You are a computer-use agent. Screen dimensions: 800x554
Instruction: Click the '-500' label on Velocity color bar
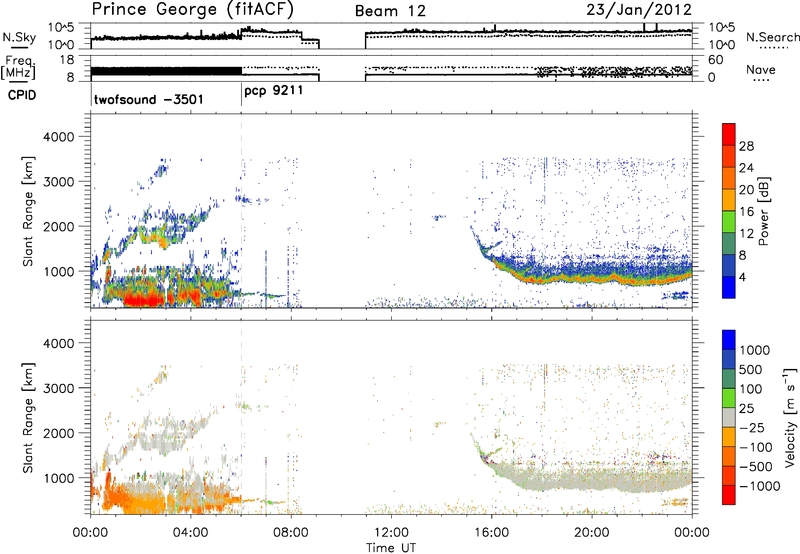point(755,467)
